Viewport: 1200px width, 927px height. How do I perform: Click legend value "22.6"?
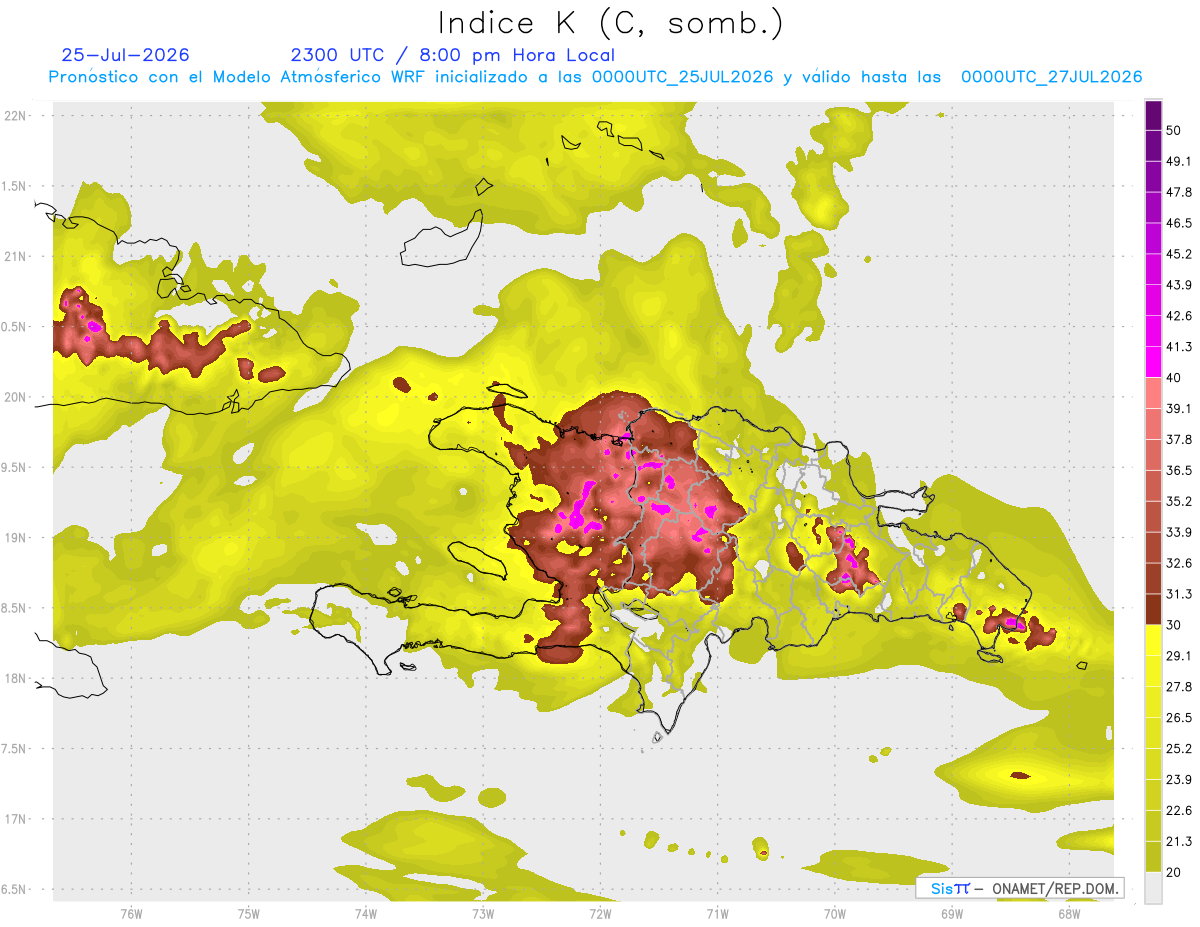coord(1179,810)
